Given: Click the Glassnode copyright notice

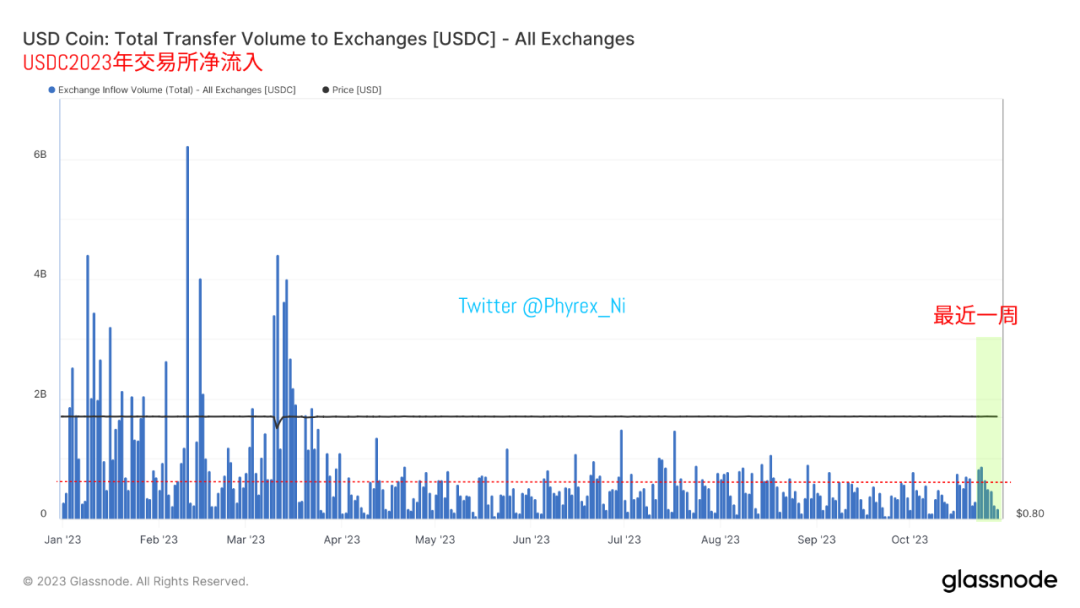Looking at the screenshot, I should point(136,582).
